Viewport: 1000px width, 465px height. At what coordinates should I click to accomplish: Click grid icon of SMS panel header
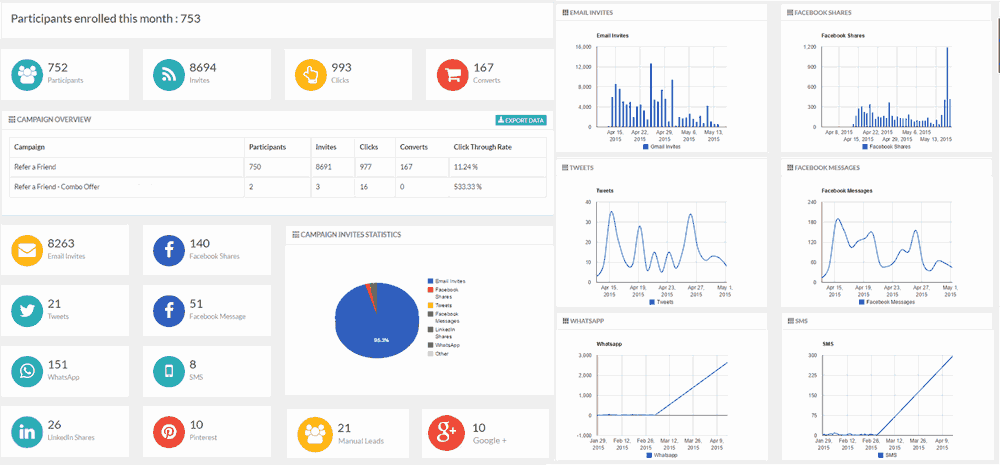[790, 321]
